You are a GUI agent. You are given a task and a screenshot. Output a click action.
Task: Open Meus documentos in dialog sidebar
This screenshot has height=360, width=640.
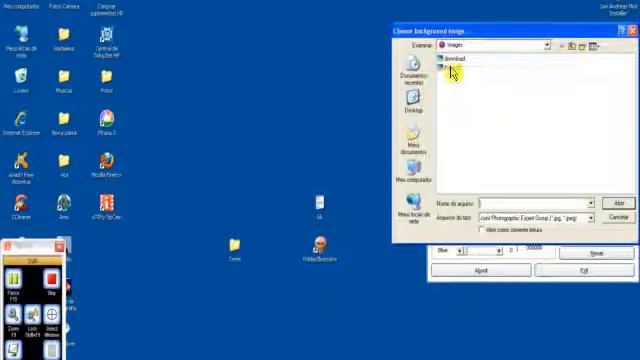tap(413, 140)
